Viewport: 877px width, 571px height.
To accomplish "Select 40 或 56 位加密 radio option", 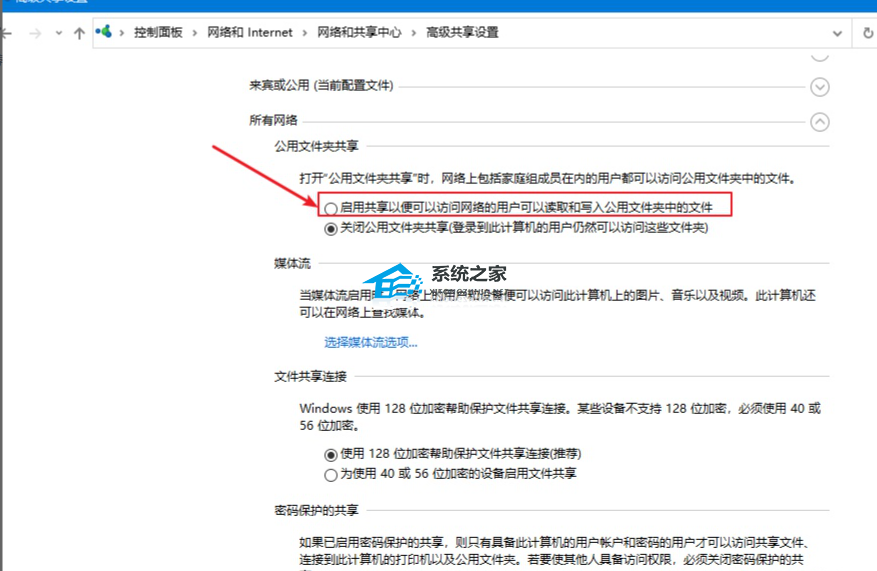I will click(x=331, y=475).
